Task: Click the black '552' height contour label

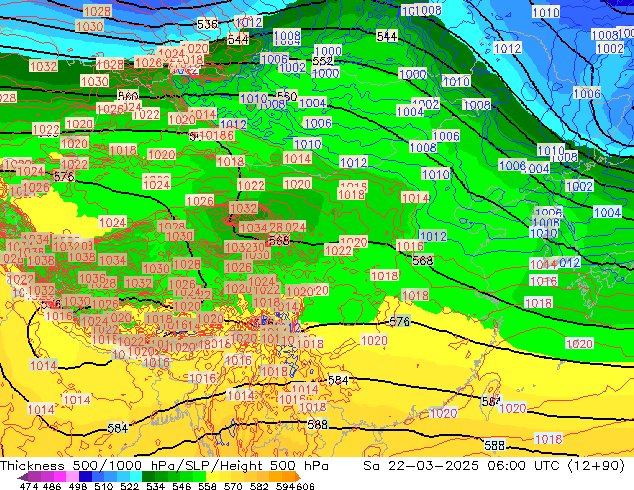Action: 323,61
